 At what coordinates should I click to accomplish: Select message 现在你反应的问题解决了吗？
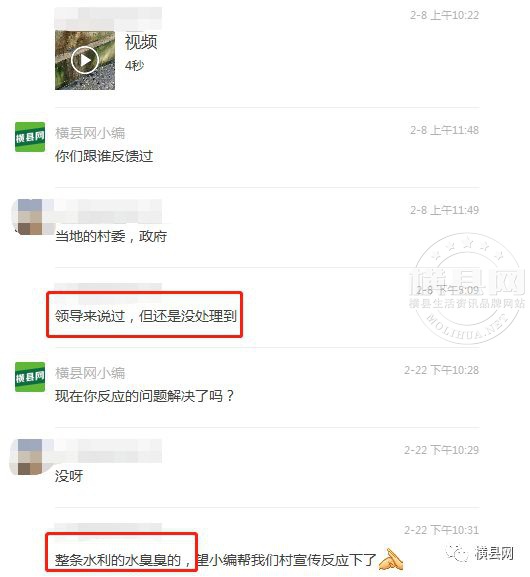point(144,396)
